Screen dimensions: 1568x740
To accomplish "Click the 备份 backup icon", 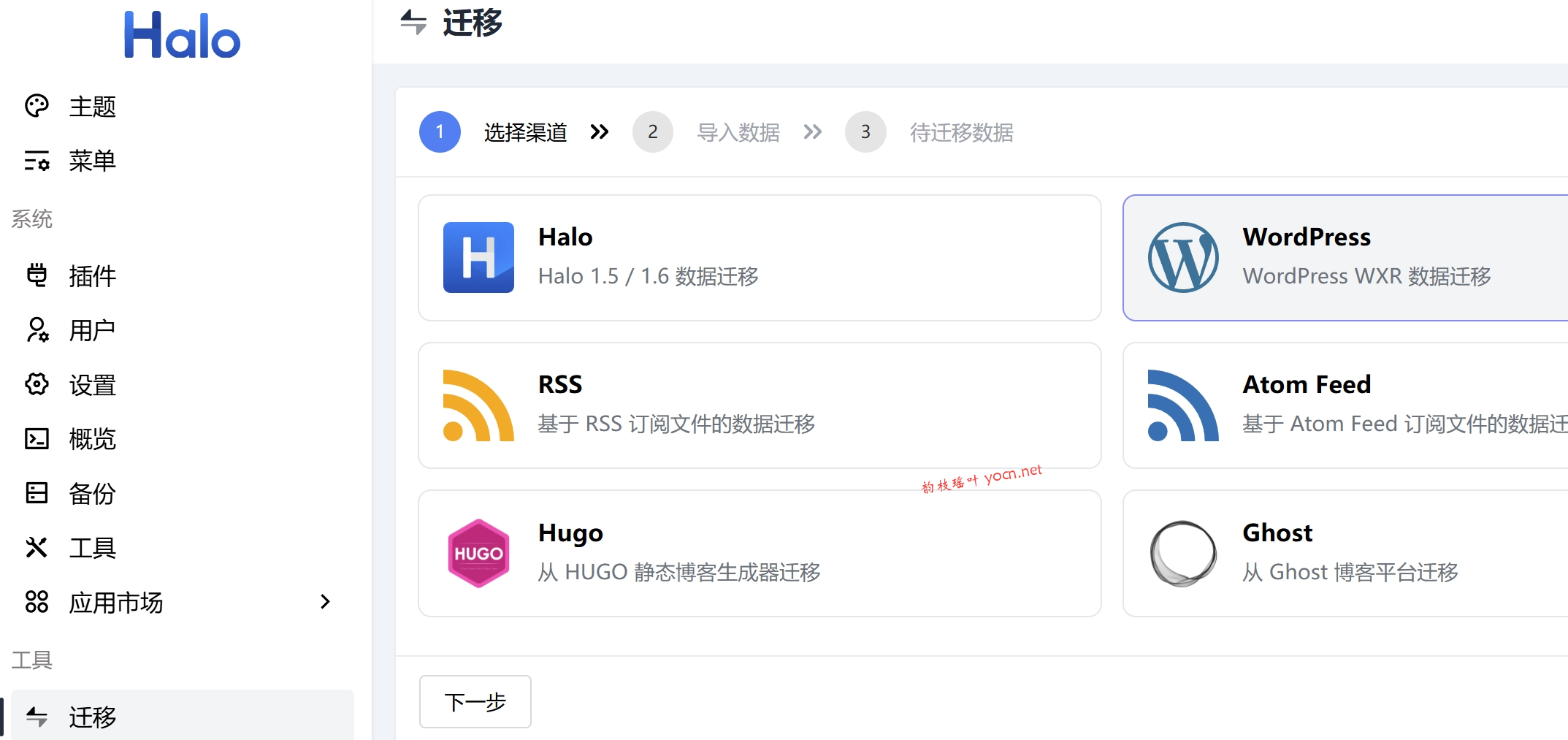I will pos(37,493).
